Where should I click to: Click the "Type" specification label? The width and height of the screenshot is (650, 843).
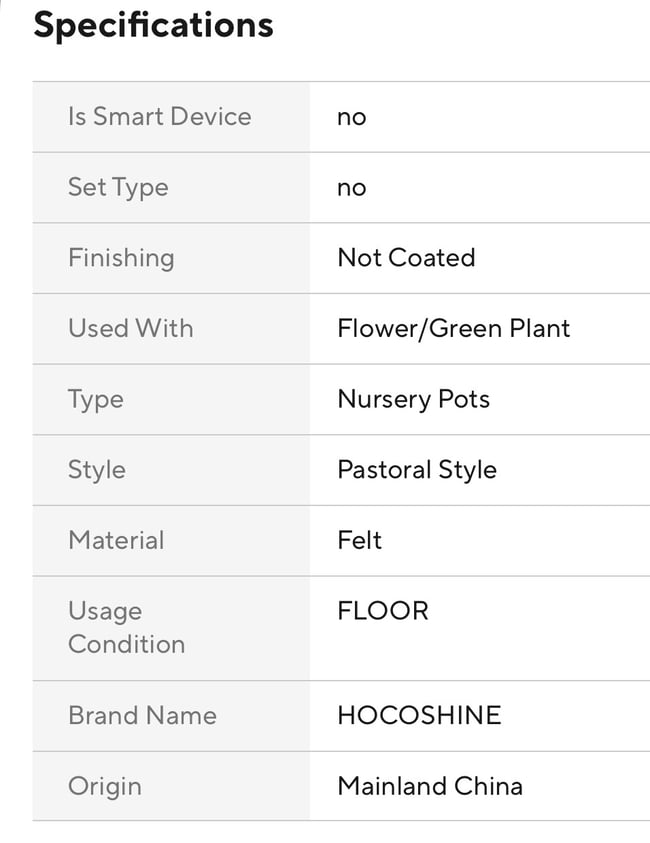(x=96, y=399)
